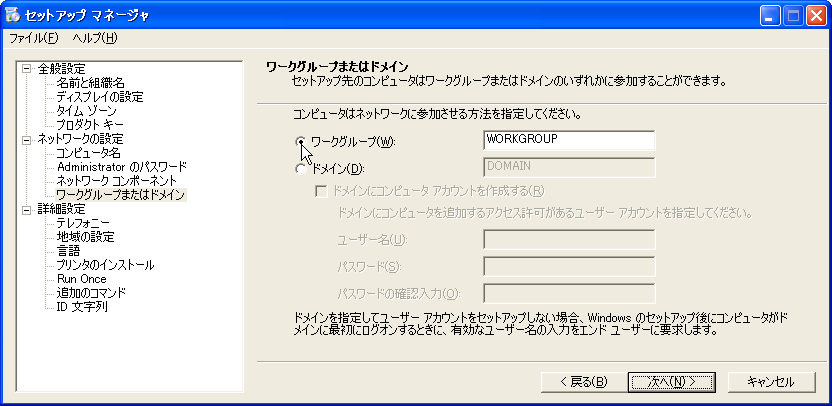Select 地域の設定 in the tree
The width and height of the screenshot is (832, 406).
[x=85, y=237]
